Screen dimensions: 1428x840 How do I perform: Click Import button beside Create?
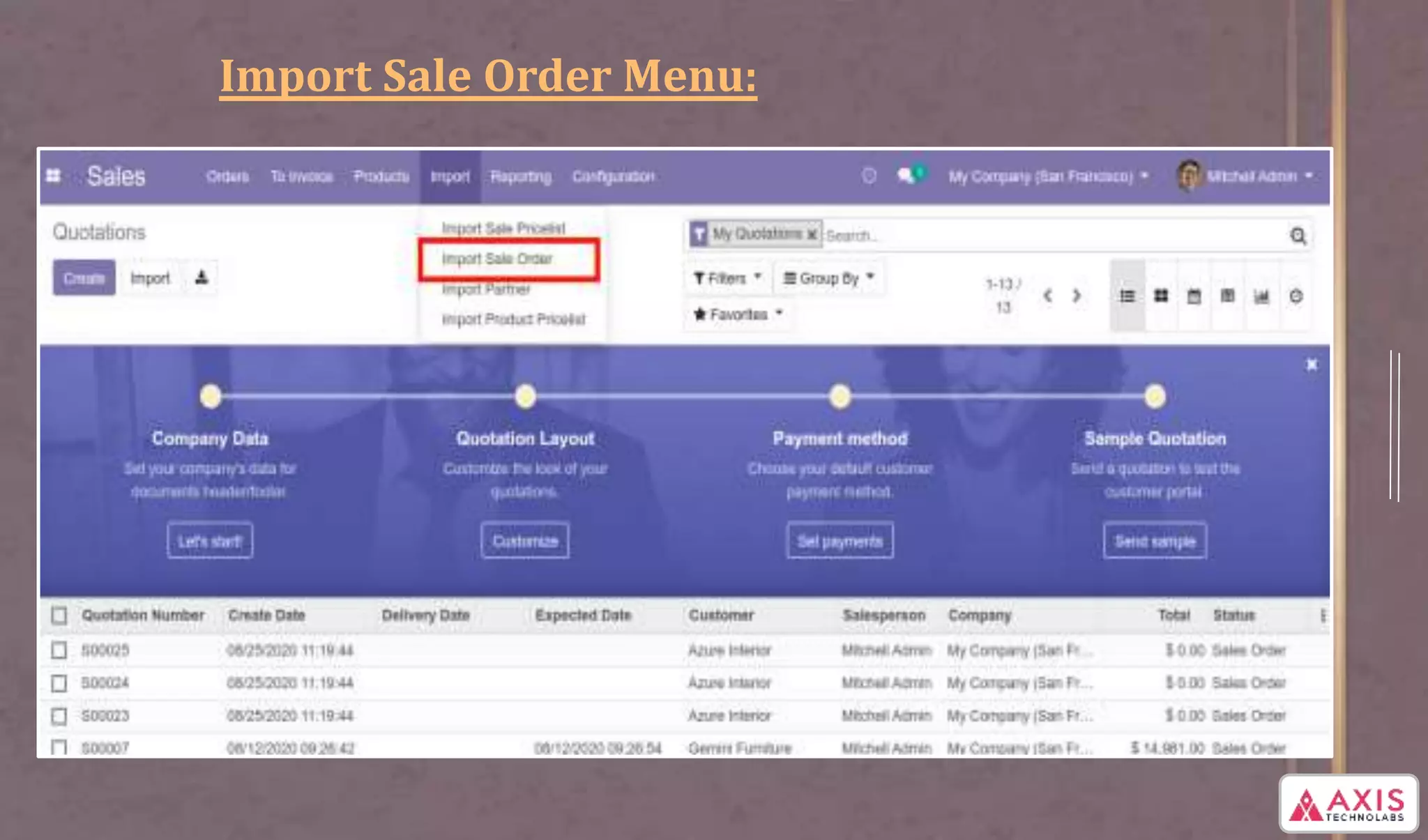[150, 277]
